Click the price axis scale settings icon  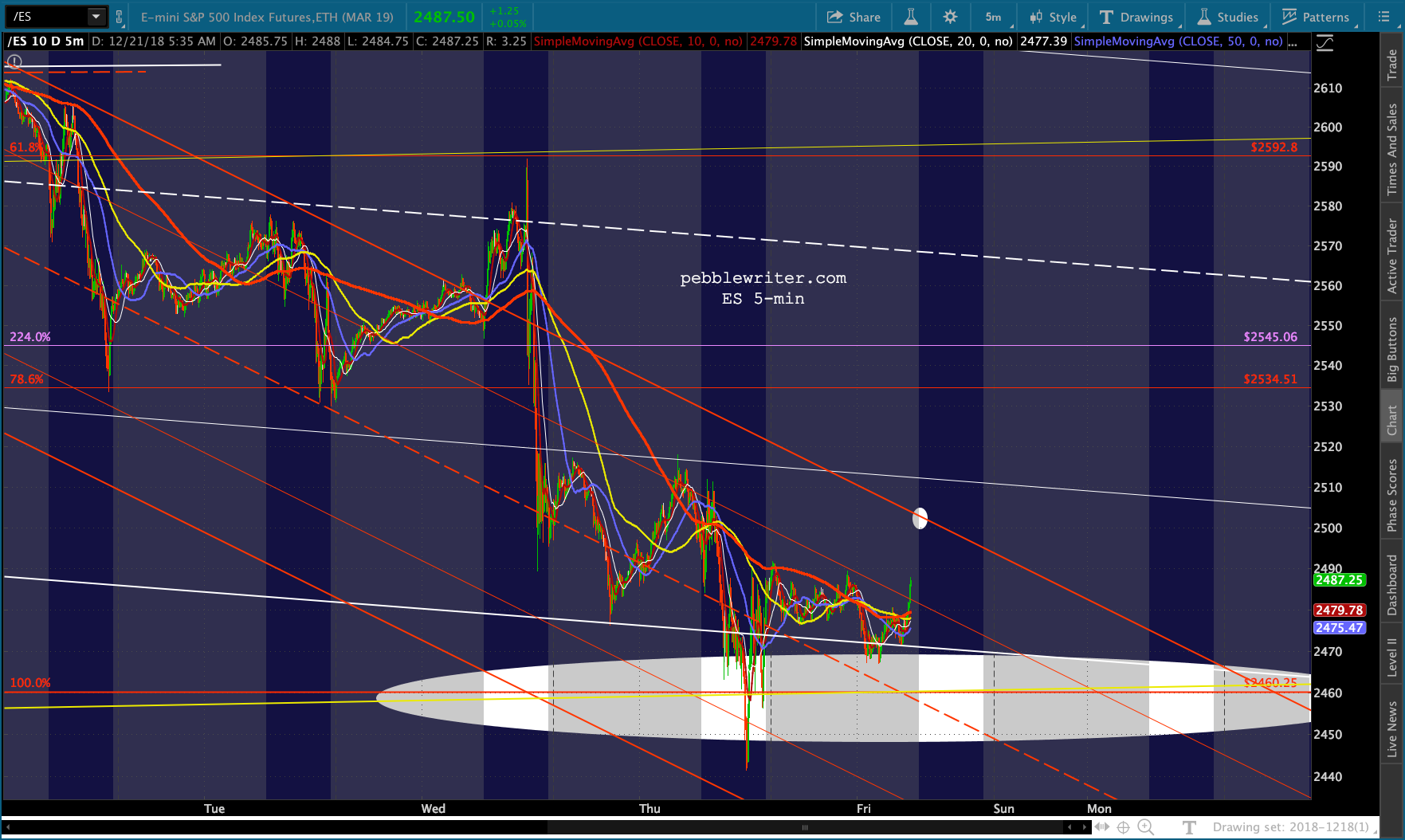tap(1325, 43)
